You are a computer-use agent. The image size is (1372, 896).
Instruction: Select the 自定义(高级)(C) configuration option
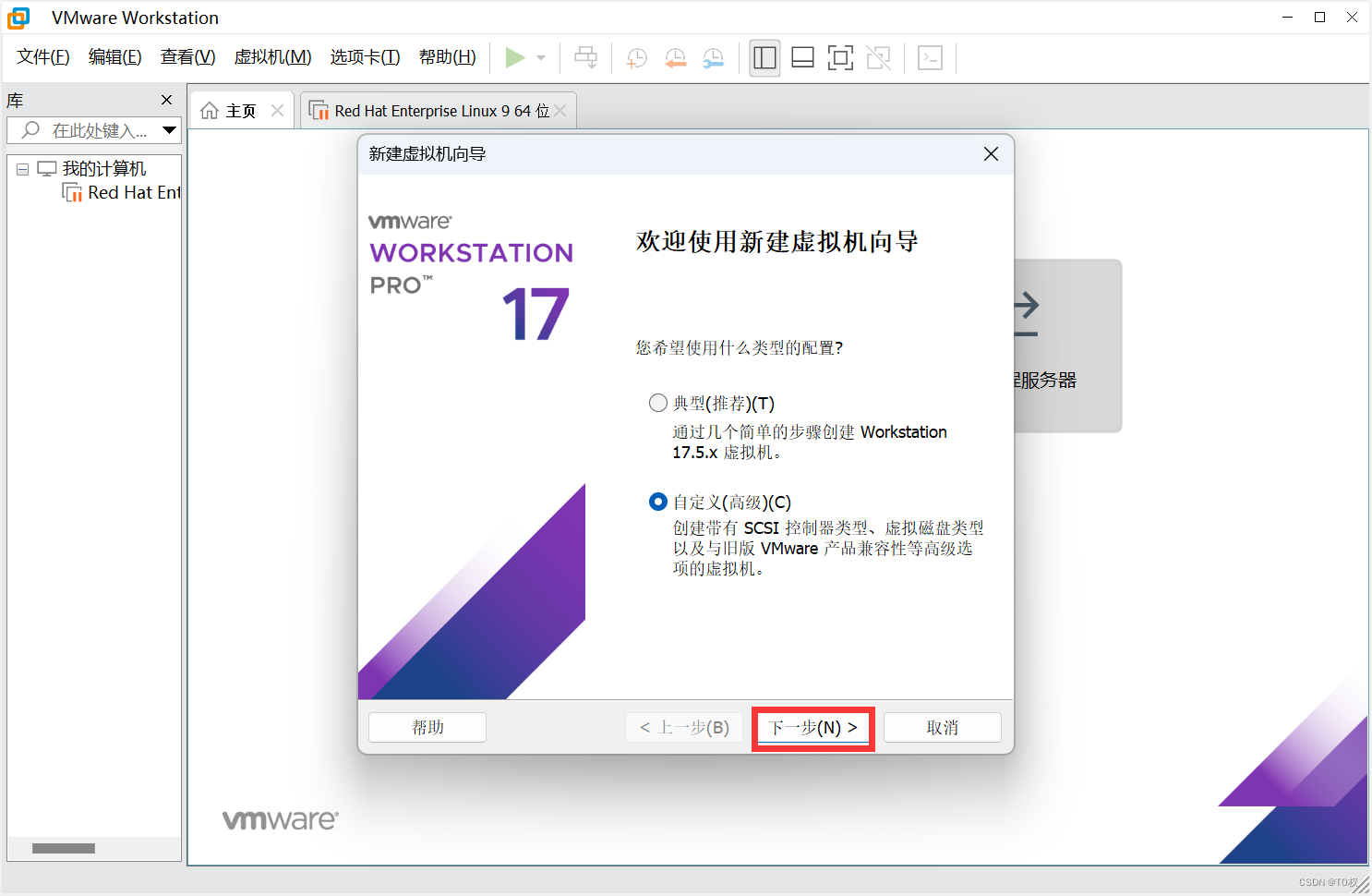658,502
